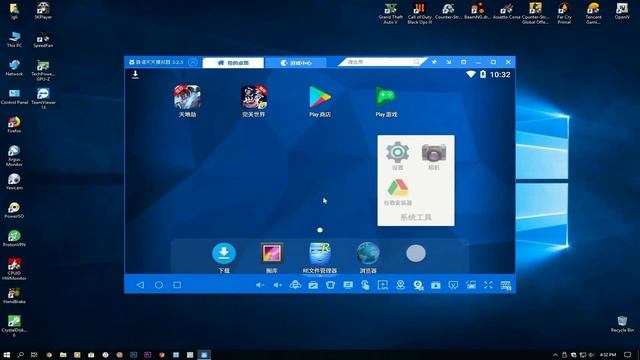
Task: Click the magnifier icon in emulator search box
Action: click(416, 62)
